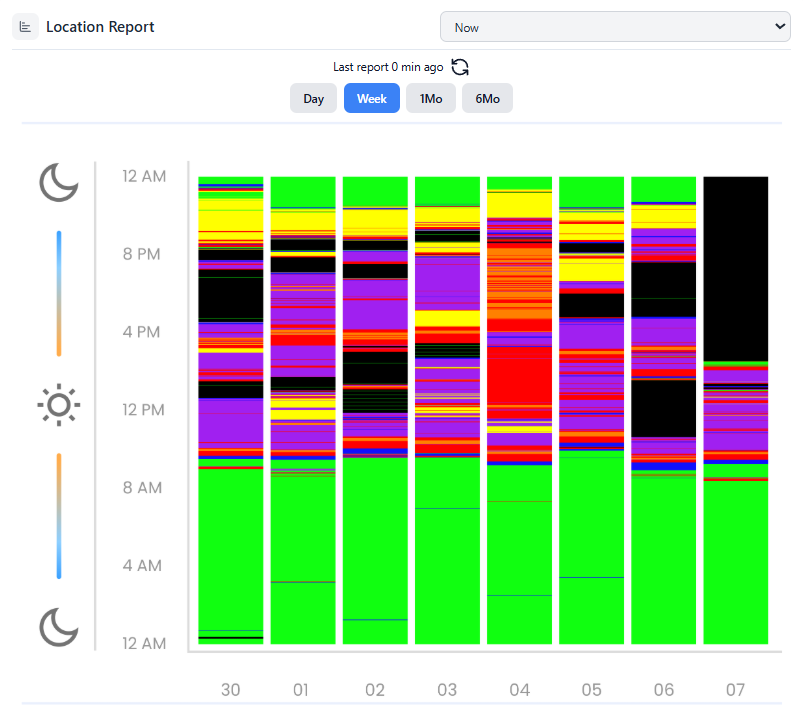Image resolution: width=803 pixels, height=726 pixels.
Task: Click the upper evening gradient bar
Action: (59, 293)
